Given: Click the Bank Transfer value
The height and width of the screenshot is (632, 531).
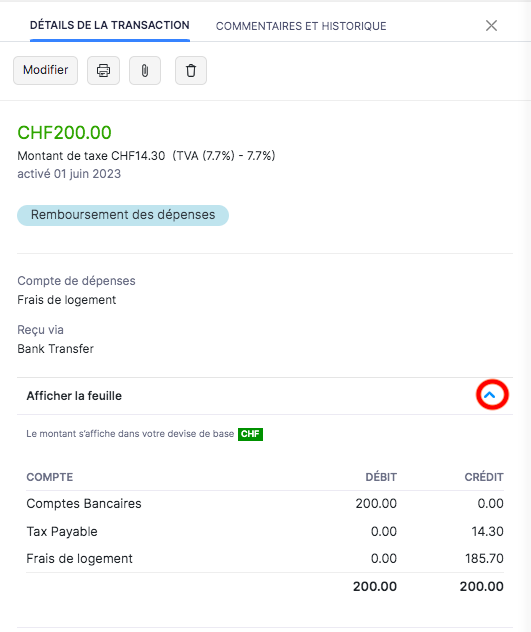Looking at the screenshot, I should pyautogui.click(x=56, y=349).
